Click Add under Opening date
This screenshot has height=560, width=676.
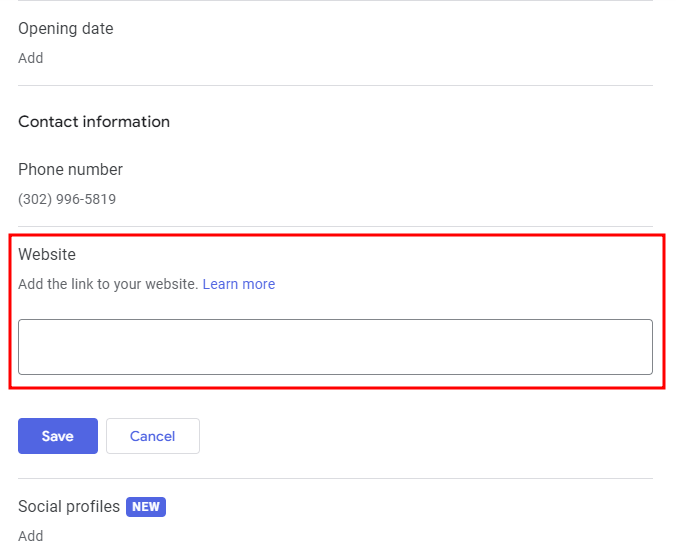[31, 58]
